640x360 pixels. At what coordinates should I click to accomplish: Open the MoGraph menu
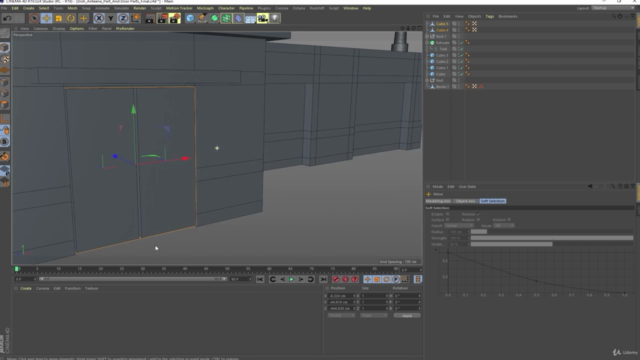tap(205, 8)
